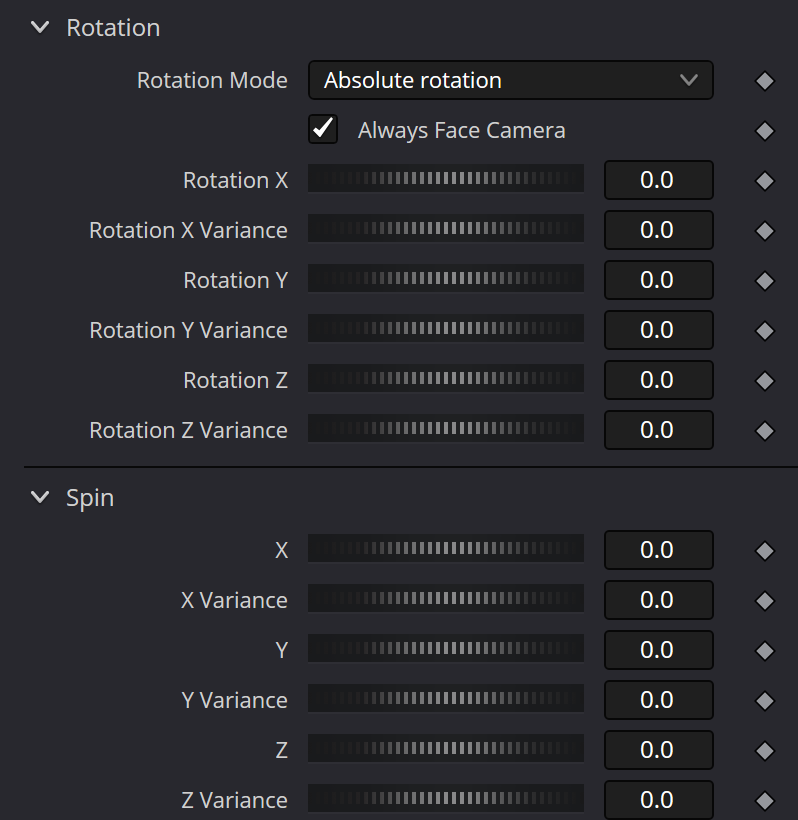
Task: Click Rotation Y slider track
Action: coord(446,278)
